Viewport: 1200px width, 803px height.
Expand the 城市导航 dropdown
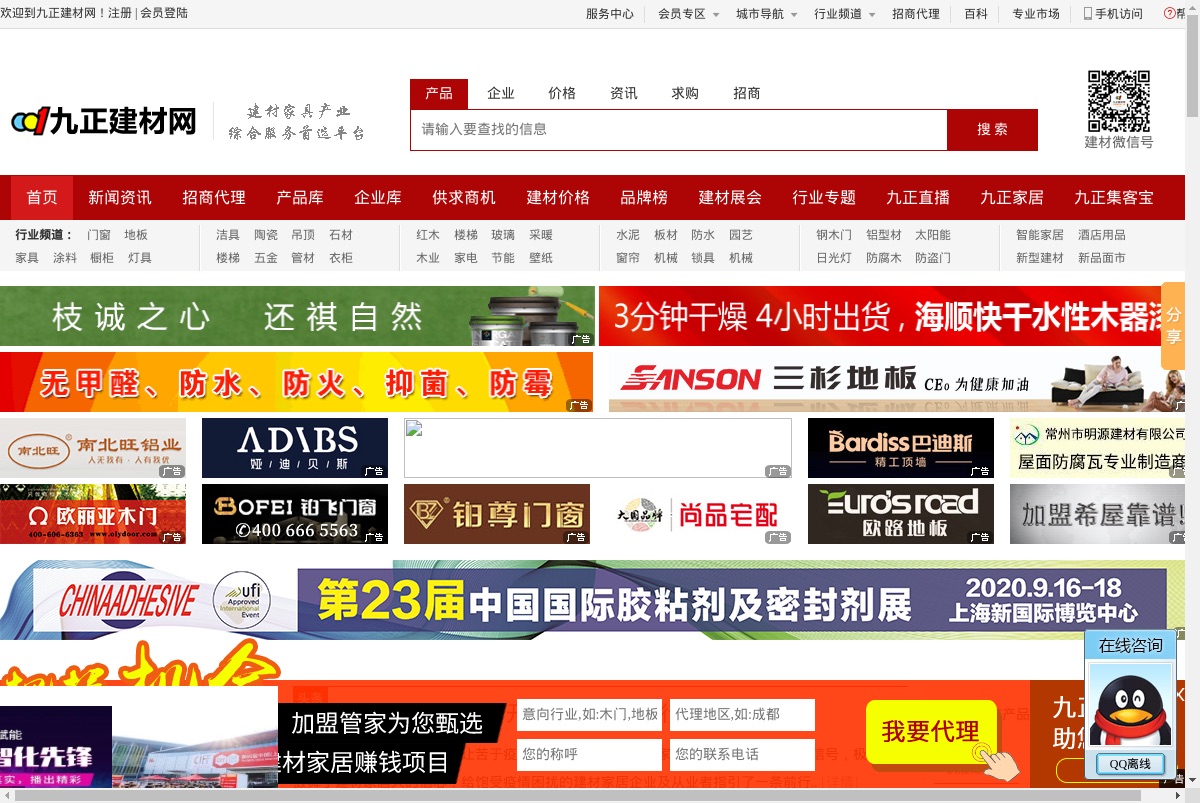coord(766,14)
